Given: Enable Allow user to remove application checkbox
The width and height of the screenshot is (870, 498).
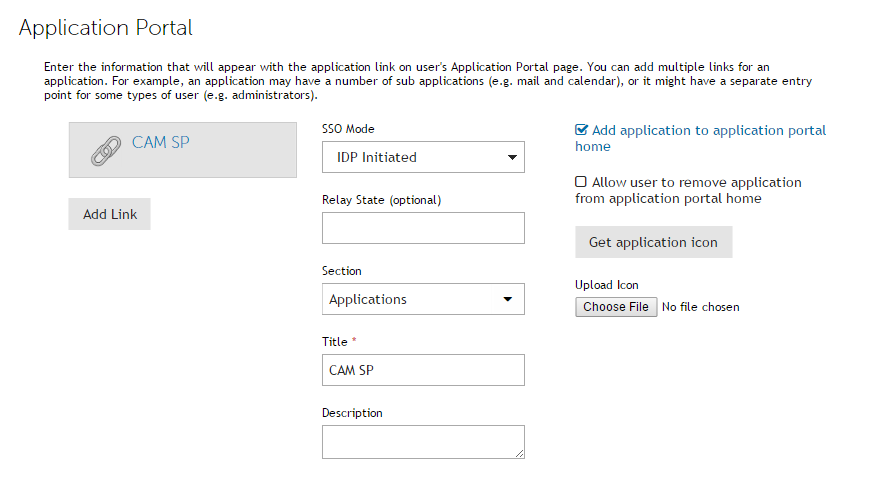Looking at the screenshot, I should (580, 182).
